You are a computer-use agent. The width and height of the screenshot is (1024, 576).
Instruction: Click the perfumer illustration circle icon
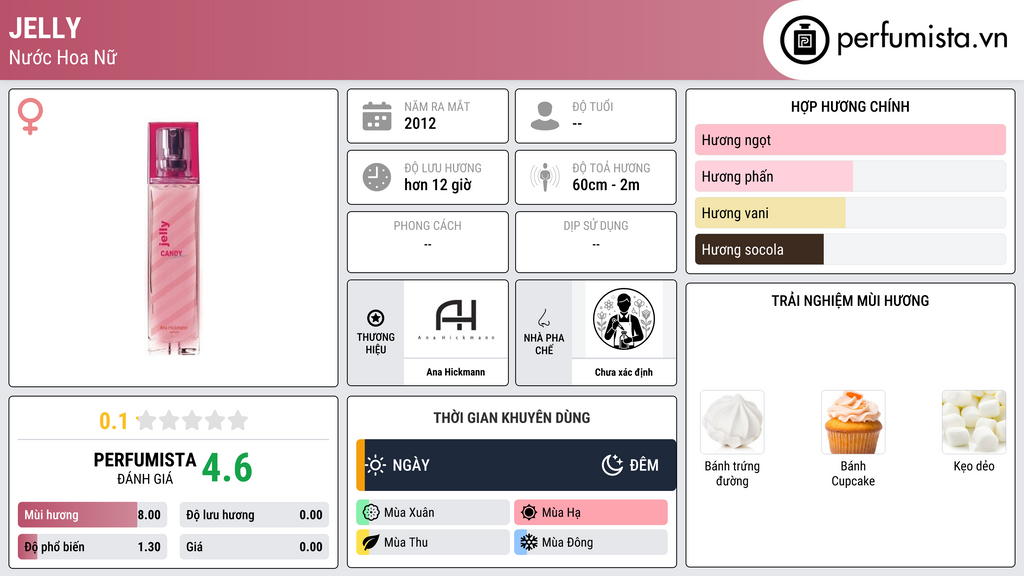pos(624,319)
